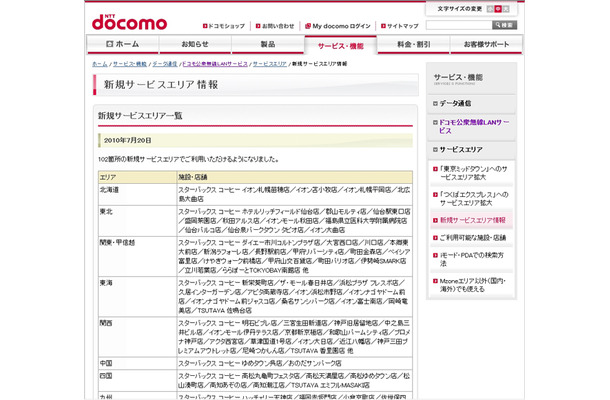
Task: Click the icon before My docomo ログイン
Action: point(308,26)
